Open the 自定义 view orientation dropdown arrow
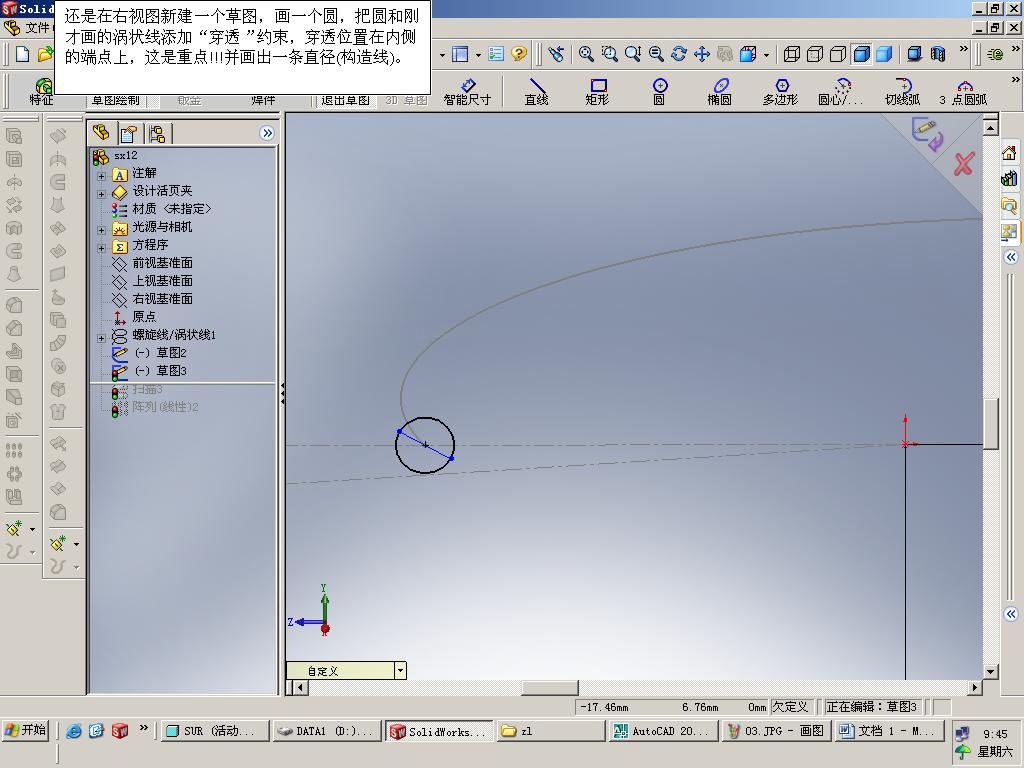This screenshot has height=768, width=1024. (x=400, y=671)
